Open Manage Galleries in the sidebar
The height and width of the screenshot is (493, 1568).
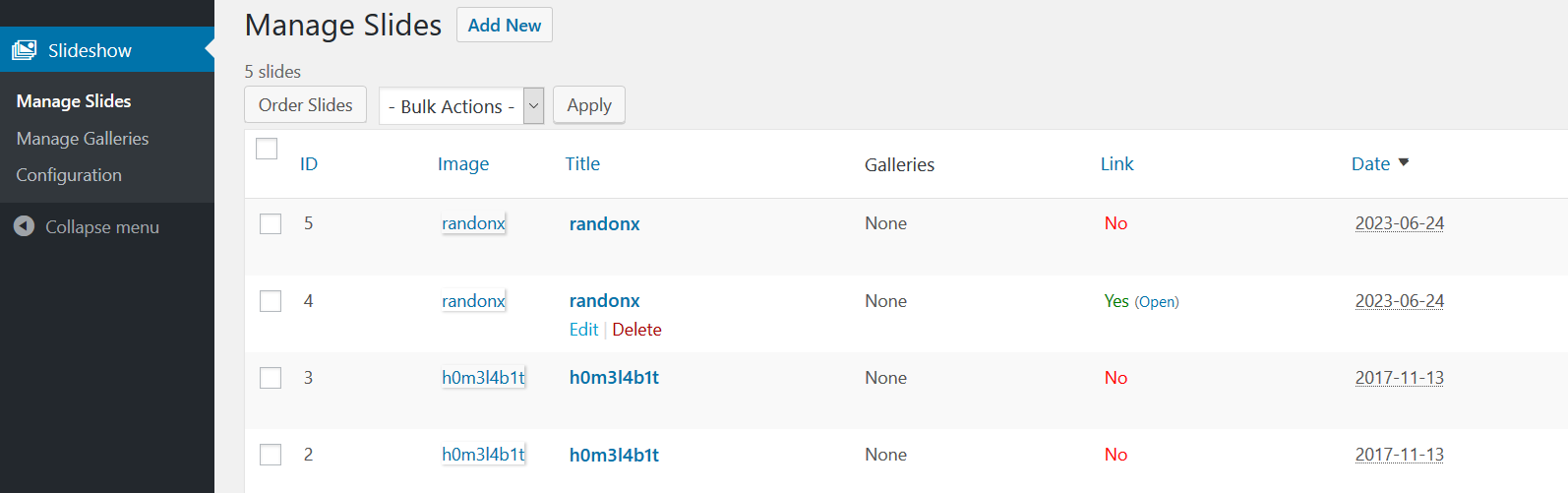pyautogui.click(x=83, y=139)
